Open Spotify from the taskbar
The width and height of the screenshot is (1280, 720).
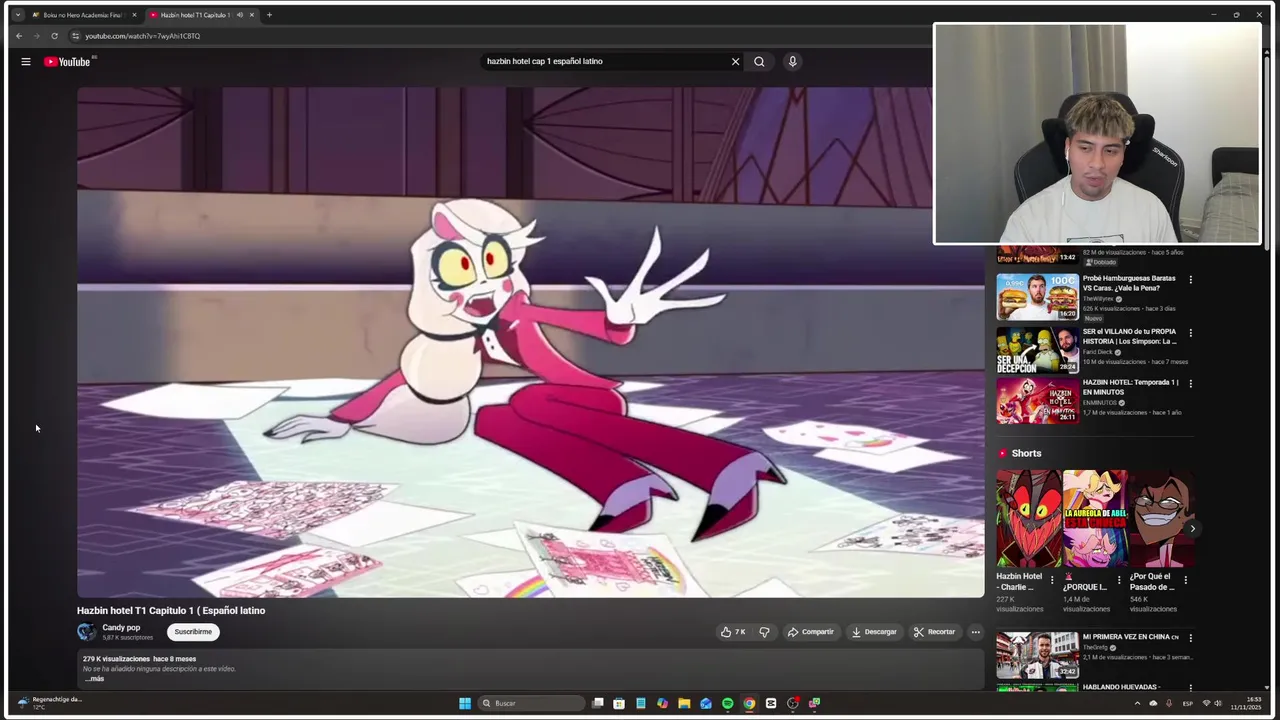pos(727,703)
